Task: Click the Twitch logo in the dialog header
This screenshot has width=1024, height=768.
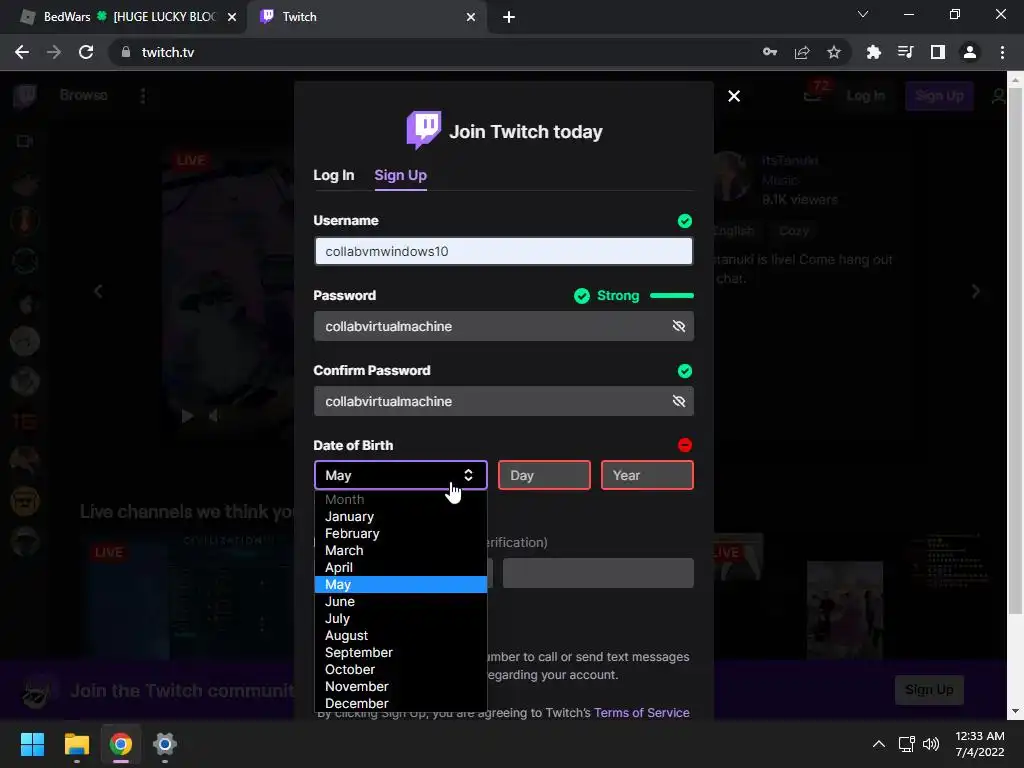Action: [x=424, y=130]
